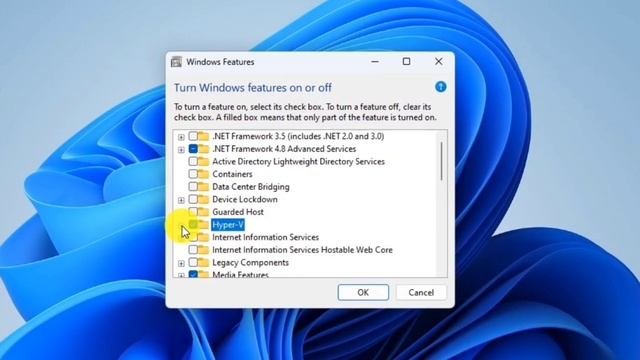Enable the Legacy Components checkbox
The image size is (640, 360).
193,263
